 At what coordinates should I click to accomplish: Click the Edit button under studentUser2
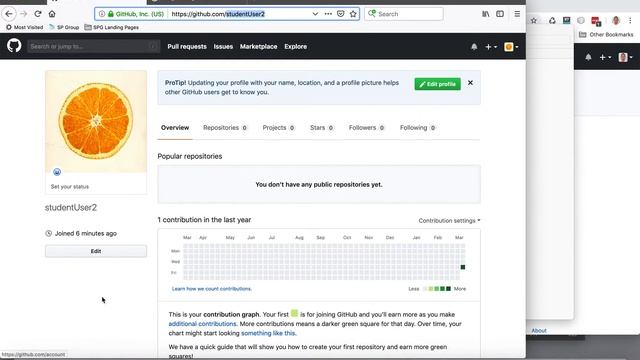96,251
